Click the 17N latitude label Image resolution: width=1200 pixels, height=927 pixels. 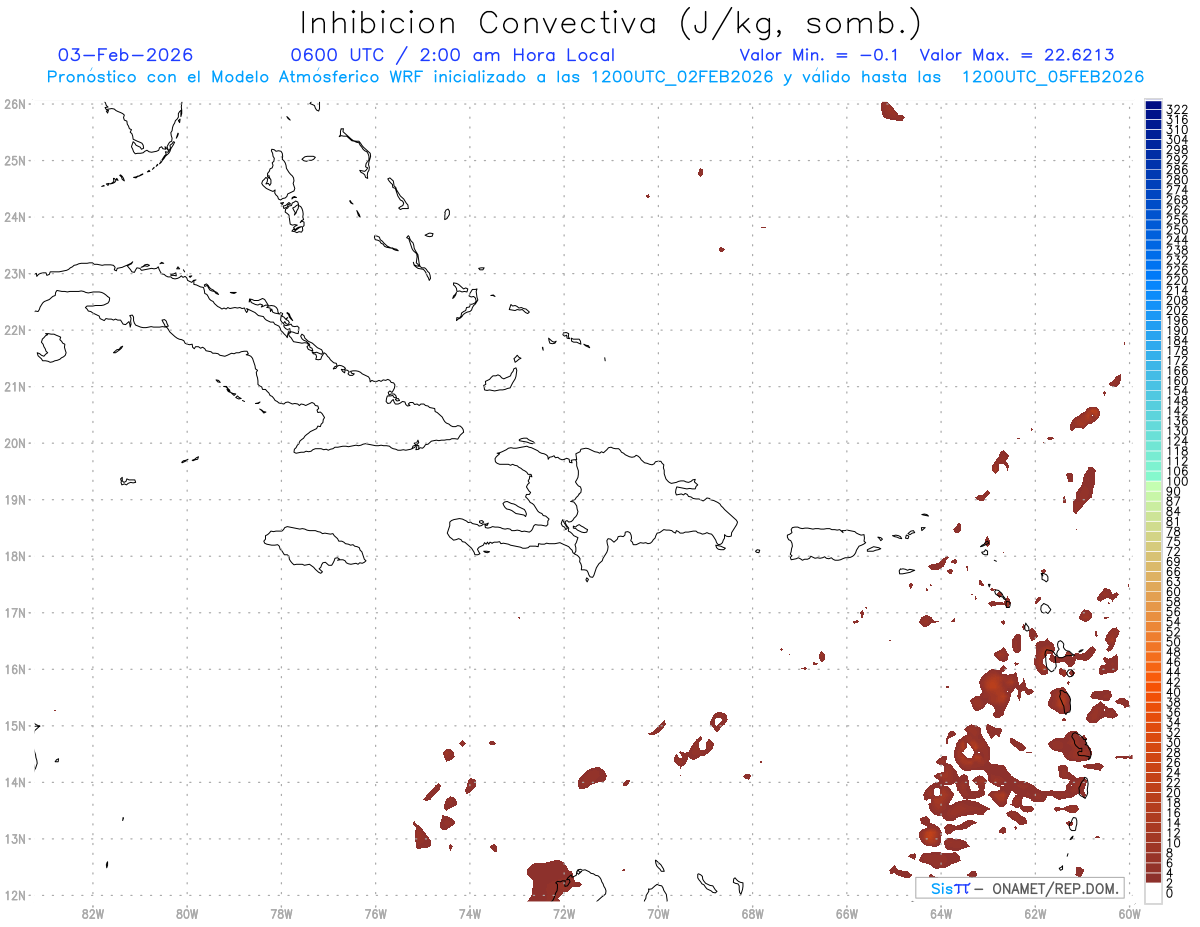15,612
